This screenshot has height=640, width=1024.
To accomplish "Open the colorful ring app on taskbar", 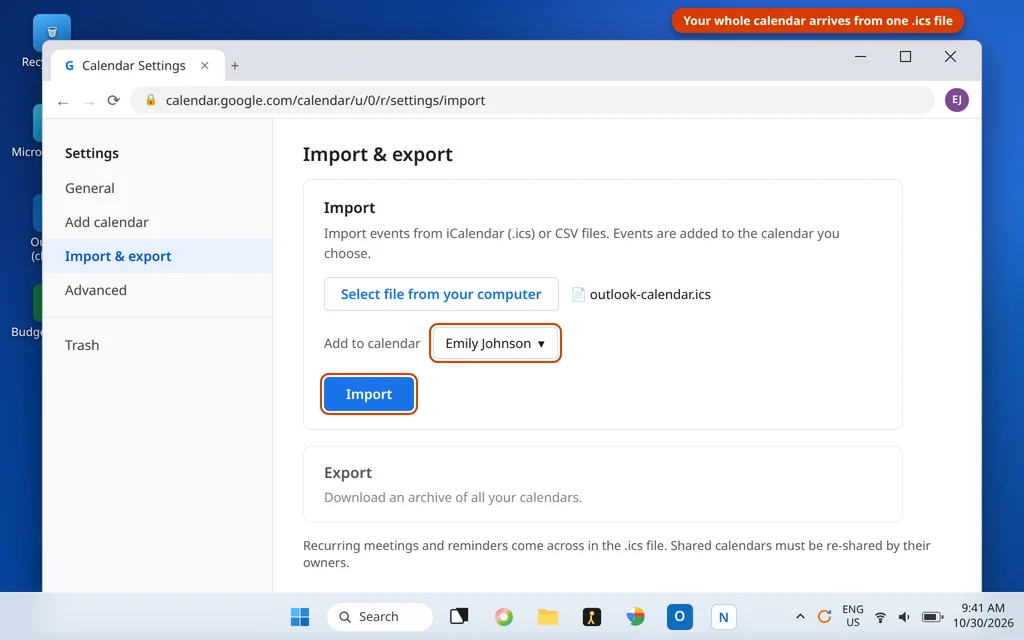I will tap(504, 616).
